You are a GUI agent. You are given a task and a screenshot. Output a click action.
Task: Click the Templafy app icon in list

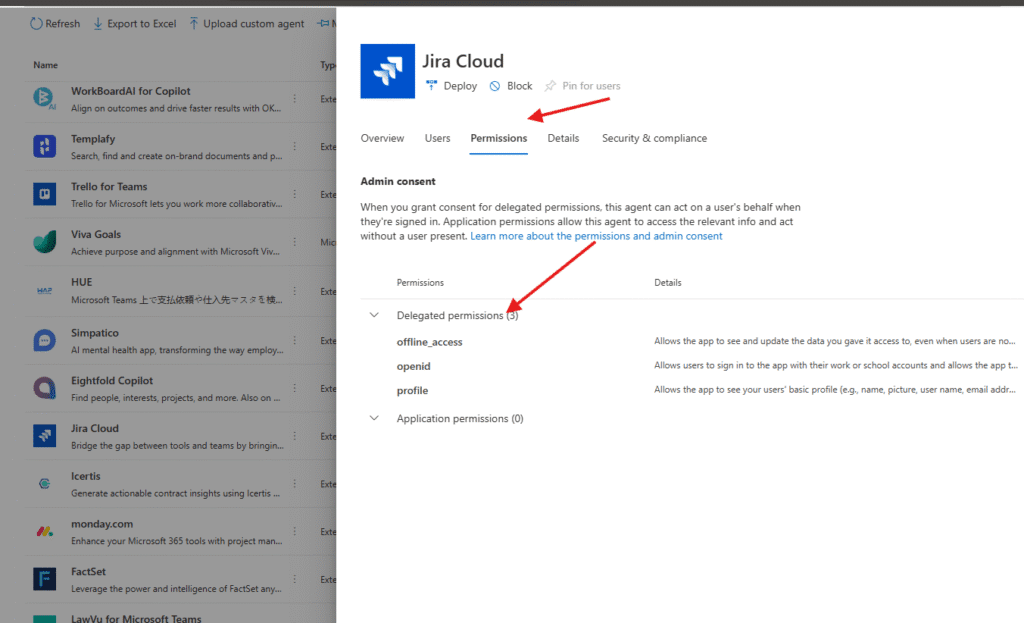click(44, 146)
